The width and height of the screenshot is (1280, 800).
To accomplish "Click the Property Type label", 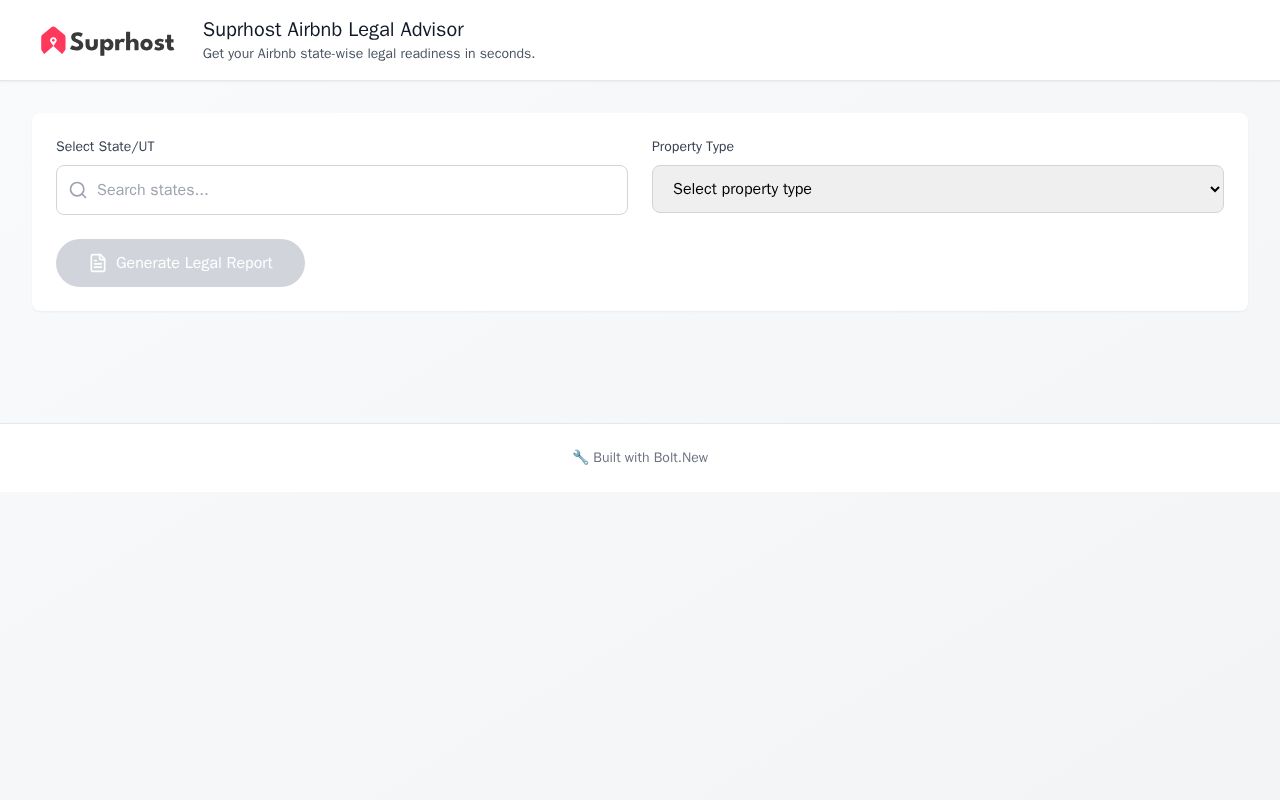I will [x=693, y=147].
